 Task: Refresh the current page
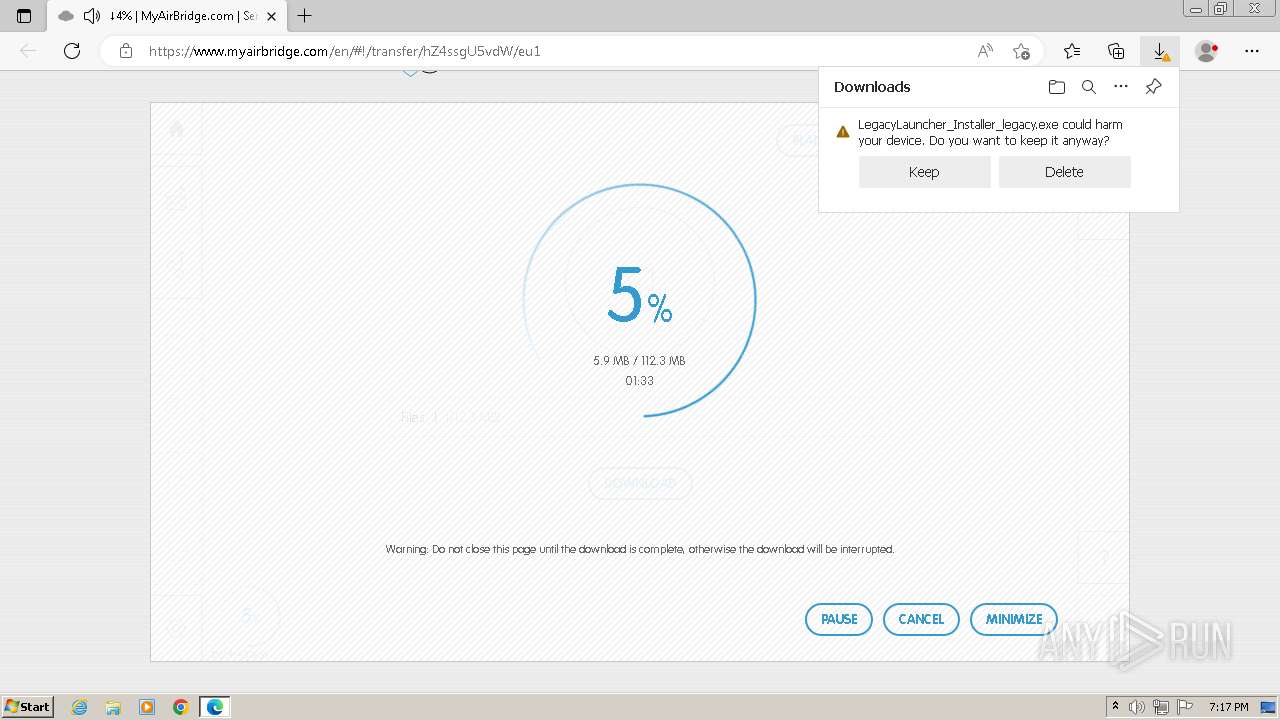pyautogui.click(x=72, y=51)
